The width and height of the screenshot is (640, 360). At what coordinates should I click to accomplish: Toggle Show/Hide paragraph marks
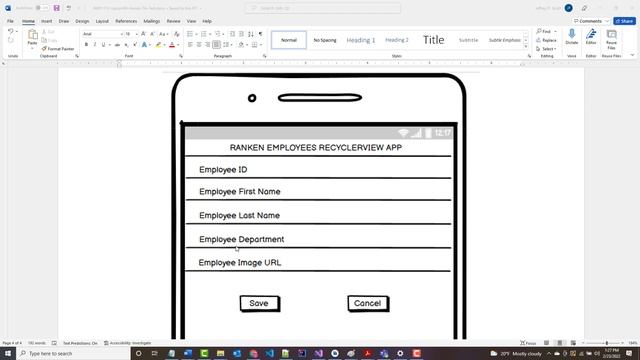coord(260,34)
